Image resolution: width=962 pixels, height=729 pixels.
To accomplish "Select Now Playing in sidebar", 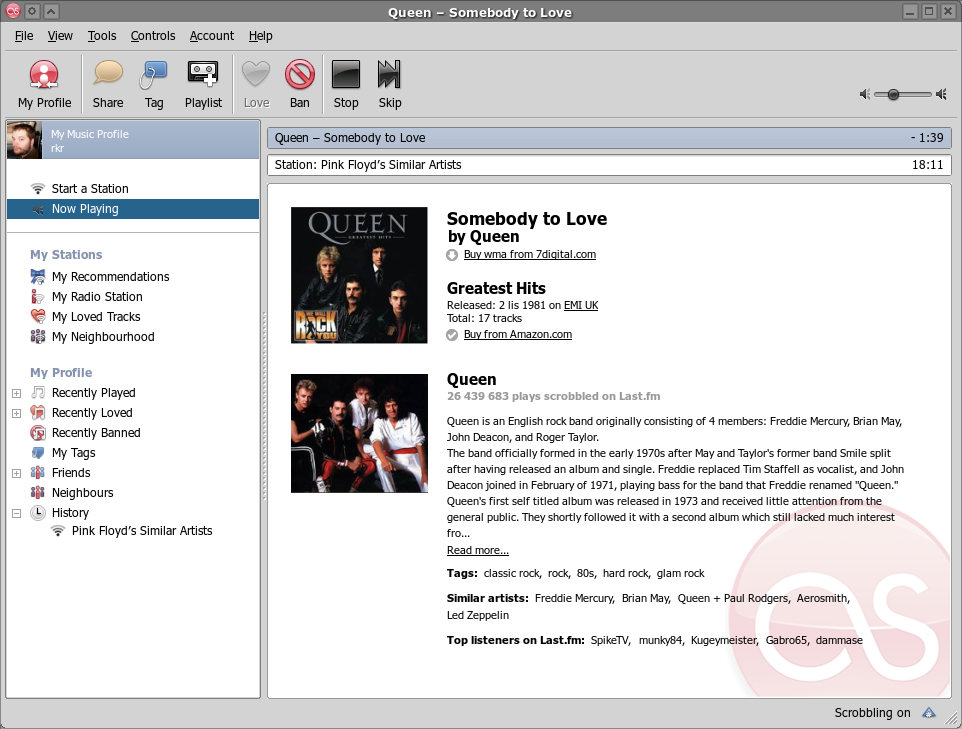I will (x=133, y=209).
